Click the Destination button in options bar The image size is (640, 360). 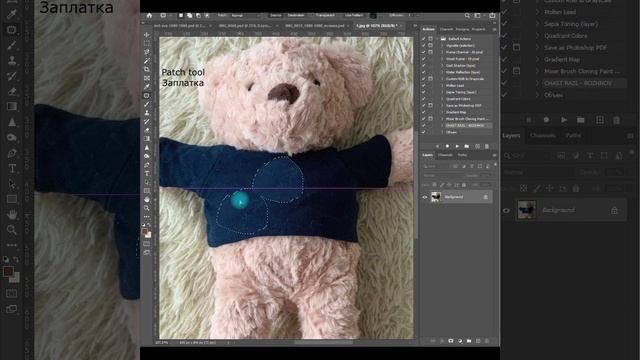(x=296, y=16)
